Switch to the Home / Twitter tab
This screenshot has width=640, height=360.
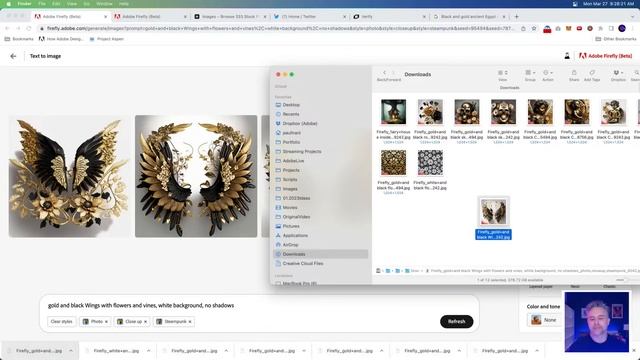310,17
